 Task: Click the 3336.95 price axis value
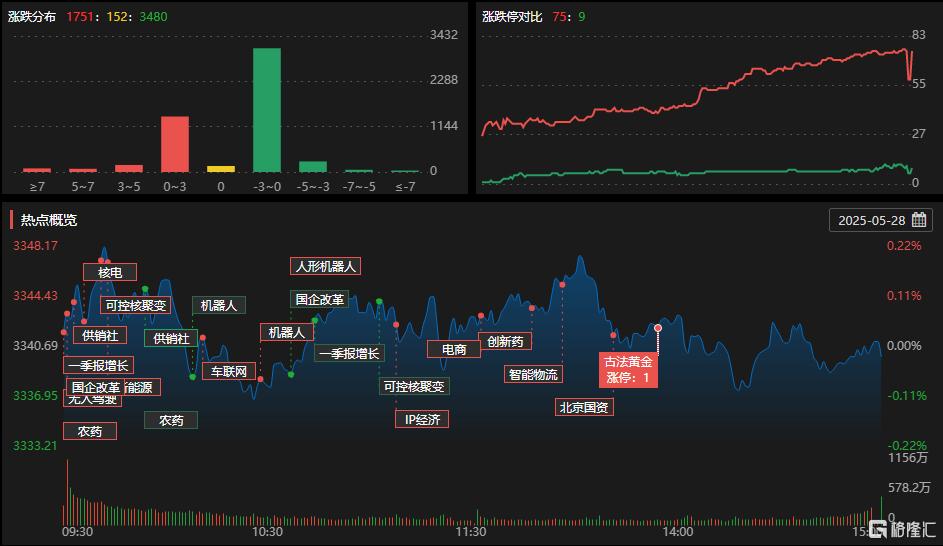click(35, 395)
